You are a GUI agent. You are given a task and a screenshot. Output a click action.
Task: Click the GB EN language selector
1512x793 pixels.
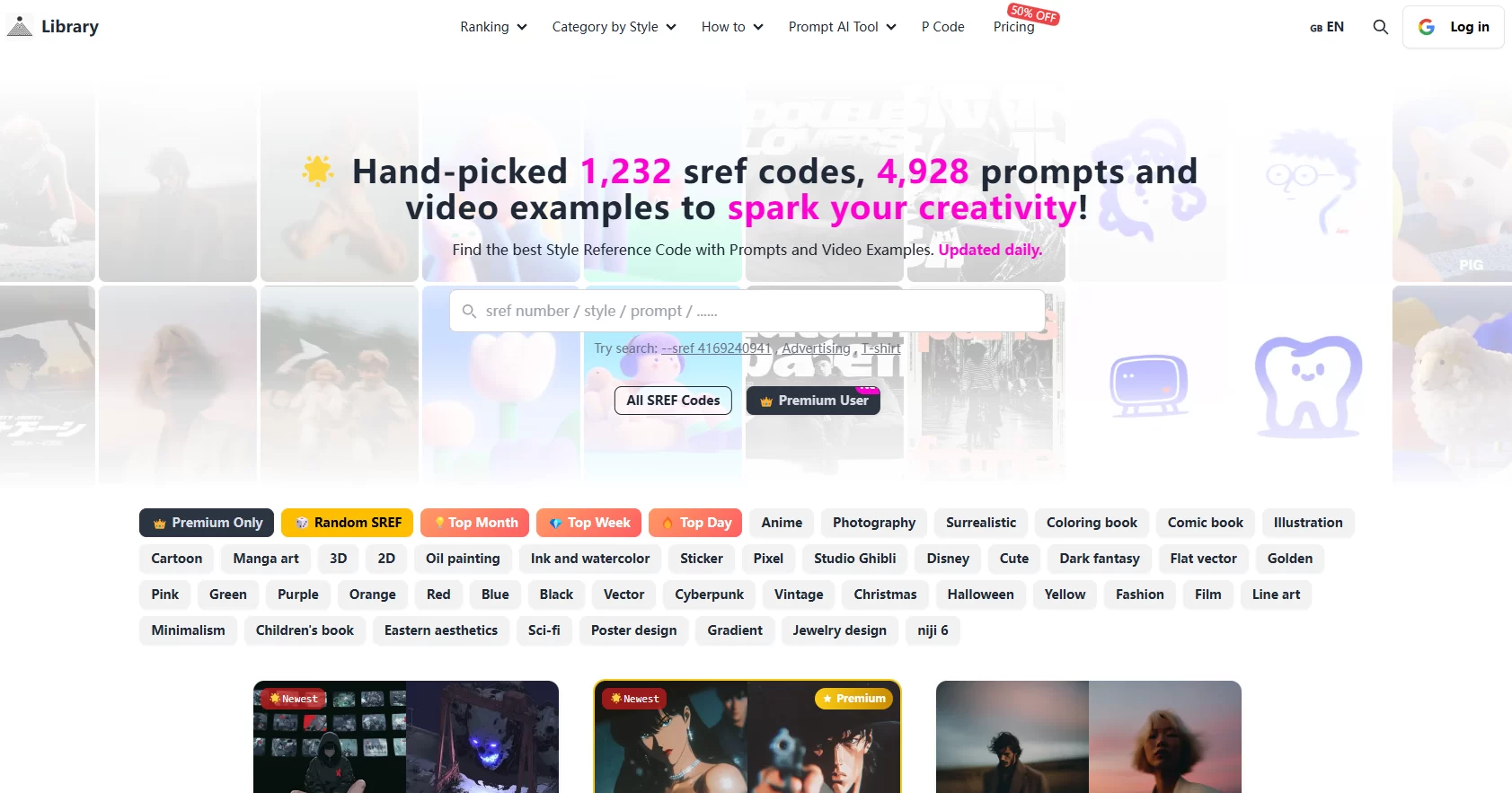1327,27
